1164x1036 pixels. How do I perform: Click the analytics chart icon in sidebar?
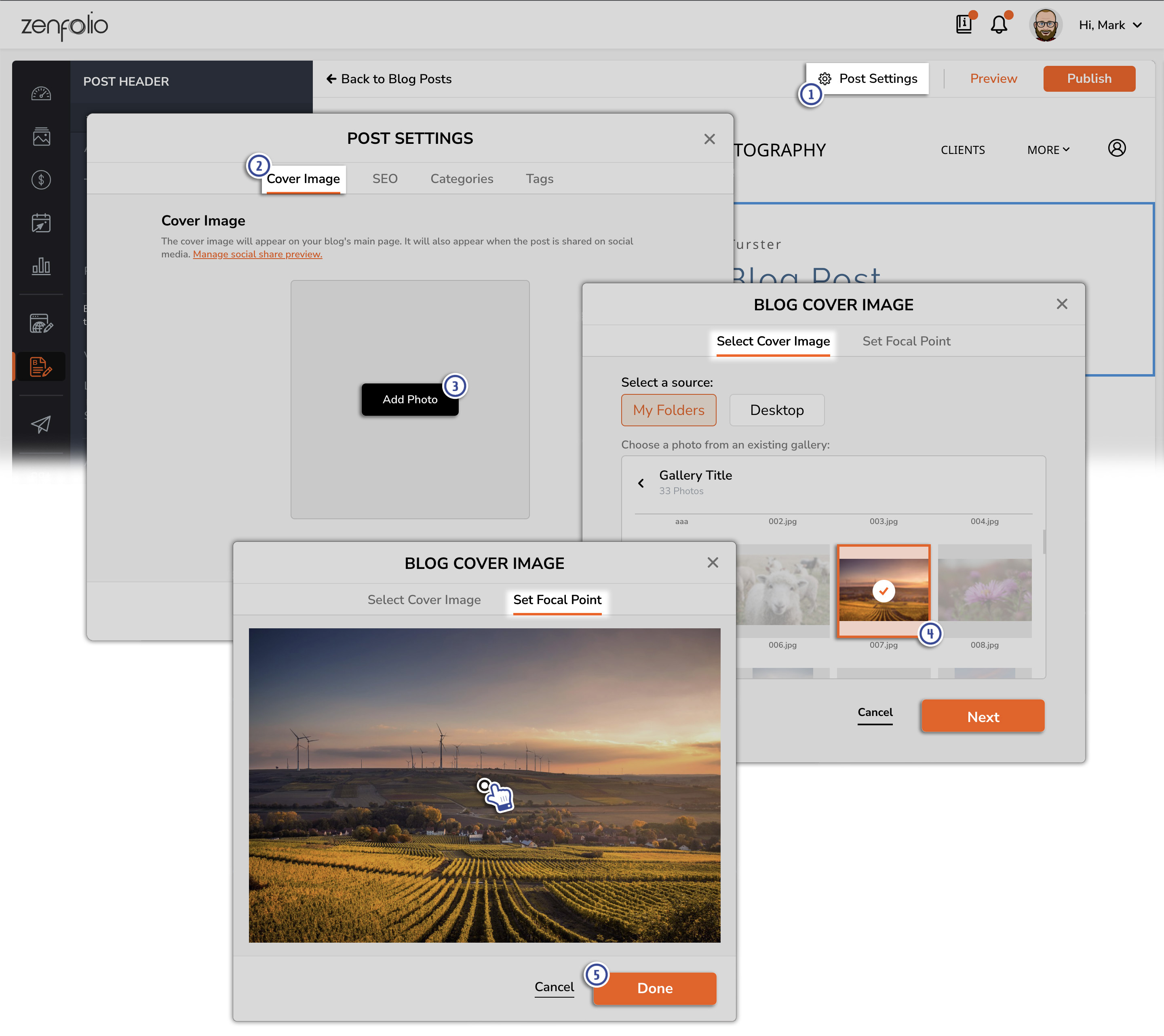click(x=40, y=266)
